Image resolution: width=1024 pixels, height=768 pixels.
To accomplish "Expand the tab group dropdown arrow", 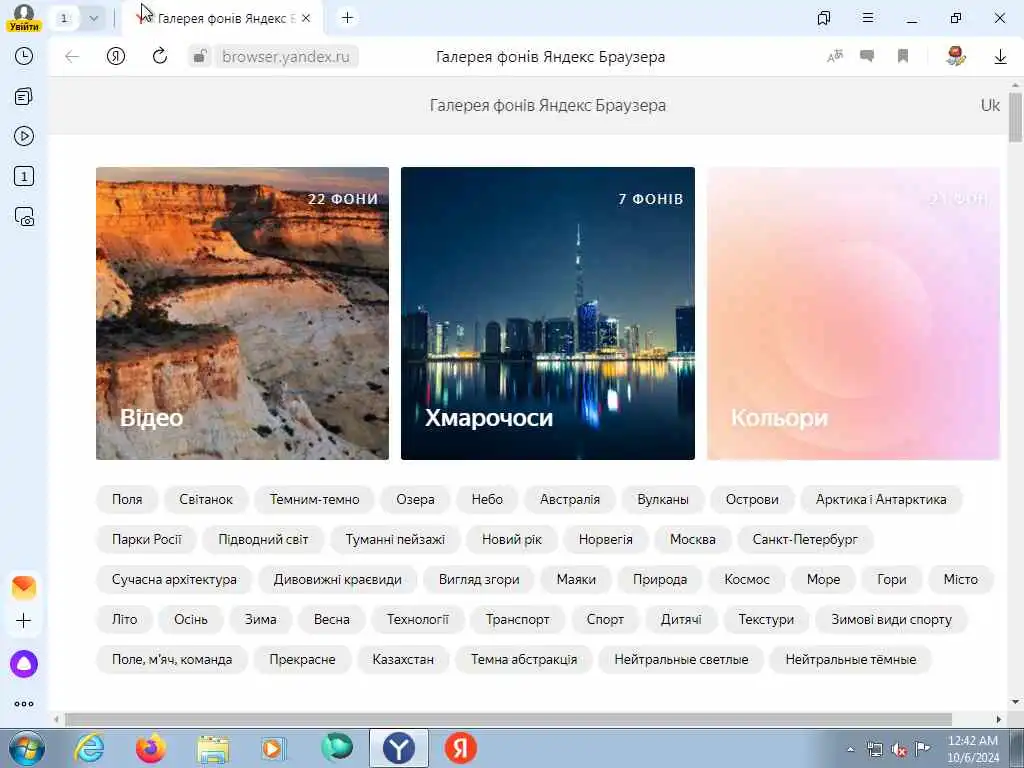I will point(93,18).
